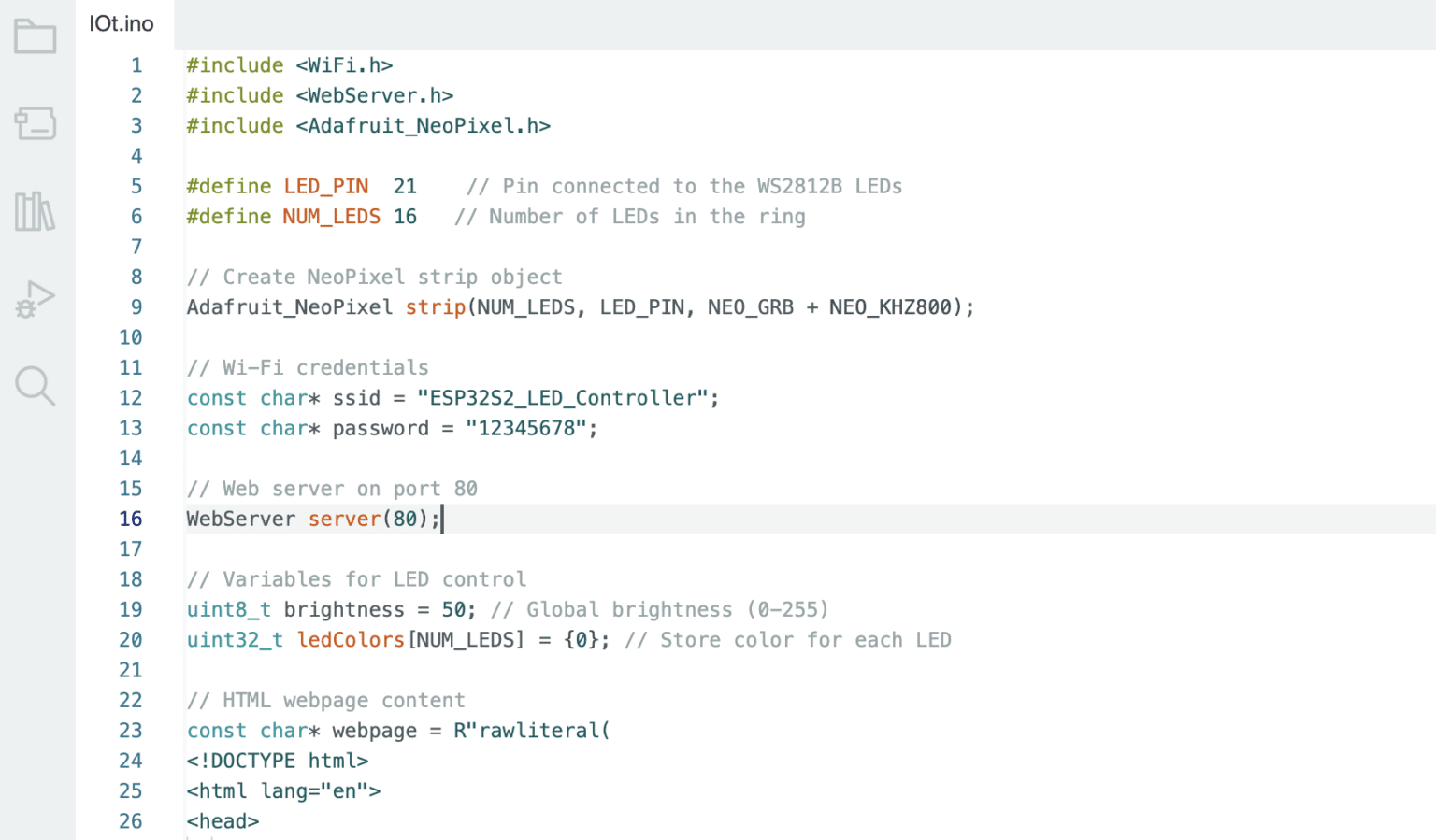Open the Debug panel
Image resolution: width=1436 pixels, height=840 pixels.
(36, 299)
